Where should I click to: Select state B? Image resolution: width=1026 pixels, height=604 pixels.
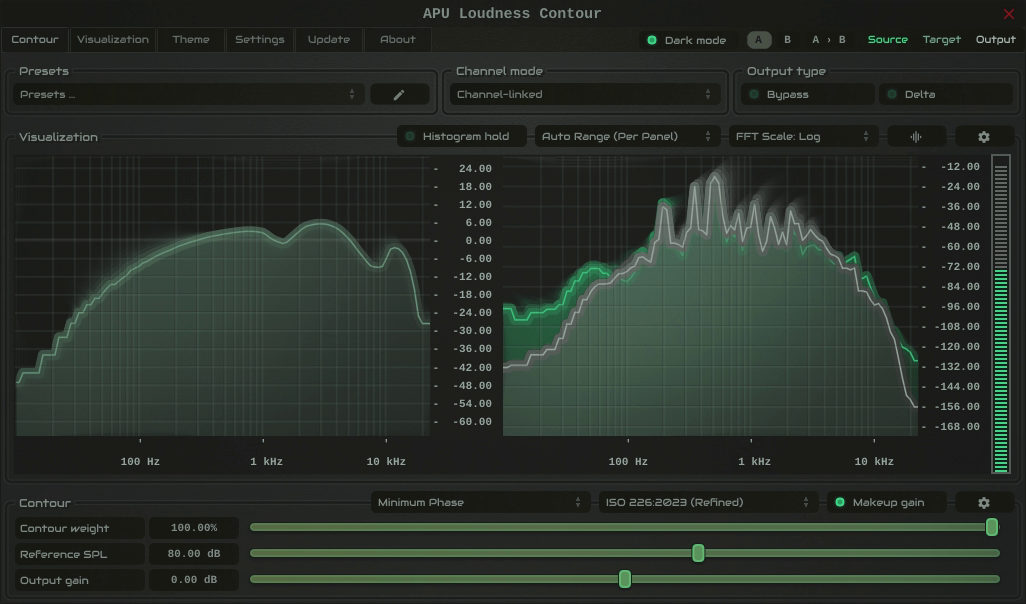click(788, 40)
